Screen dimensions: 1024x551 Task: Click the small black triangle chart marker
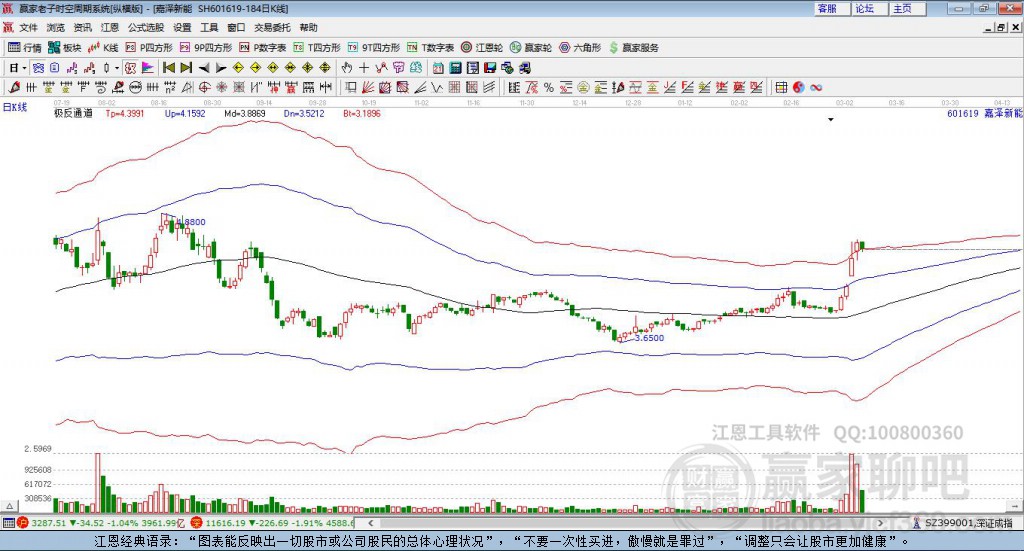pos(831,119)
